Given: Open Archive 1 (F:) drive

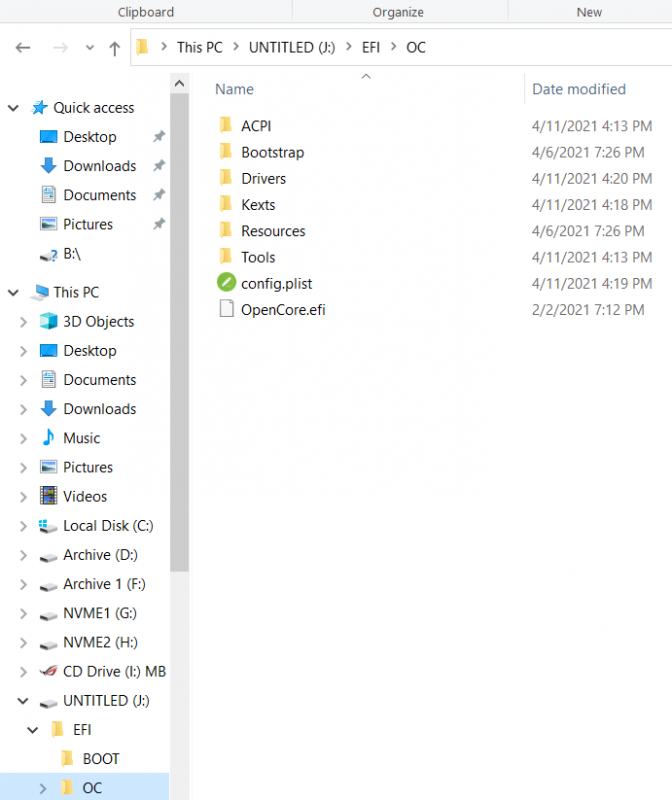Looking at the screenshot, I should pyautogui.click(x=104, y=584).
